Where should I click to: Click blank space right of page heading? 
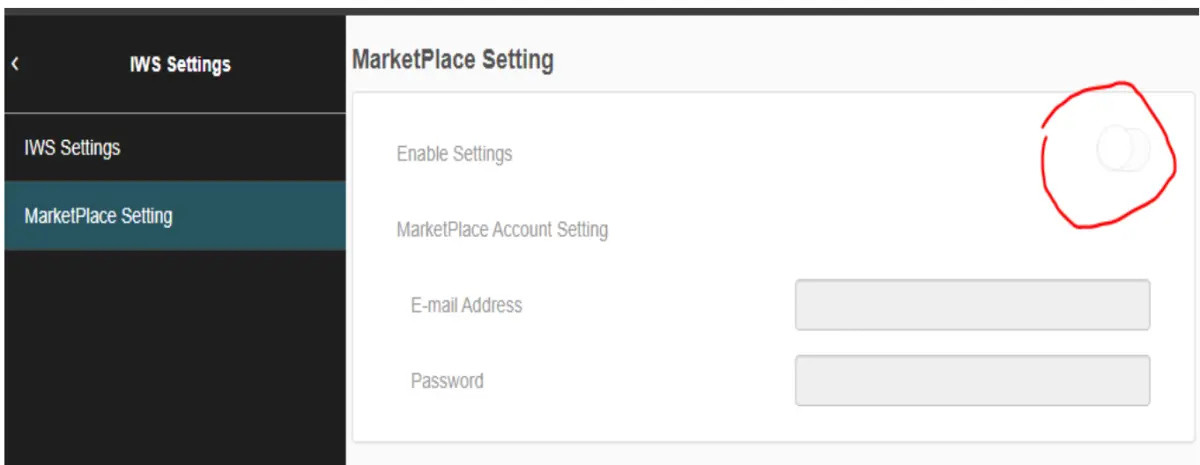[x=850, y=60]
